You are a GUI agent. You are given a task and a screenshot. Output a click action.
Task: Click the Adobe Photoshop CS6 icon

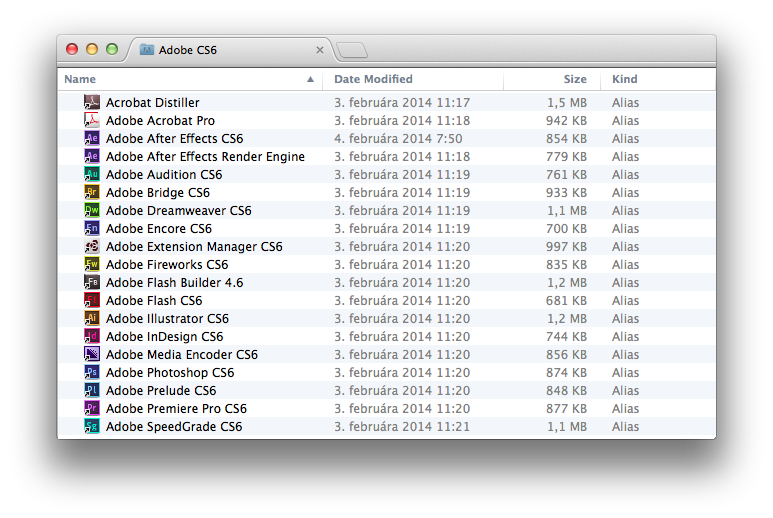point(92,372)
